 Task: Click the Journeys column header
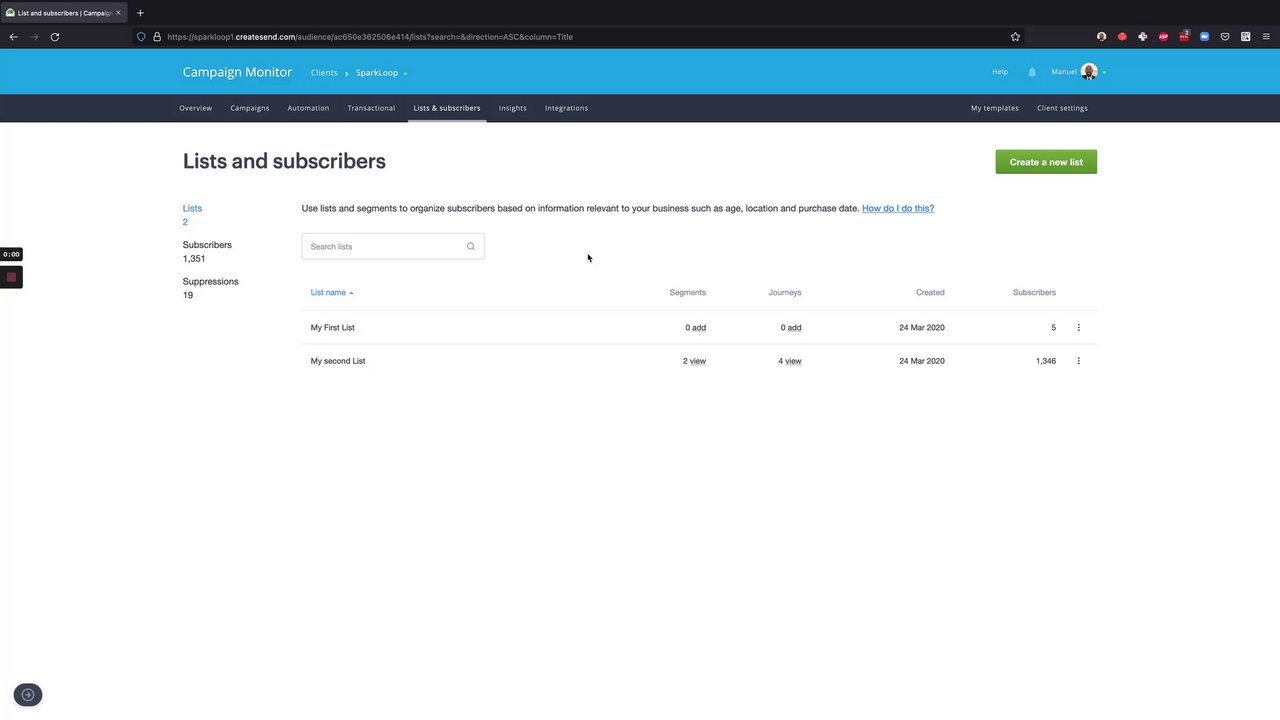tap(785, 293)
